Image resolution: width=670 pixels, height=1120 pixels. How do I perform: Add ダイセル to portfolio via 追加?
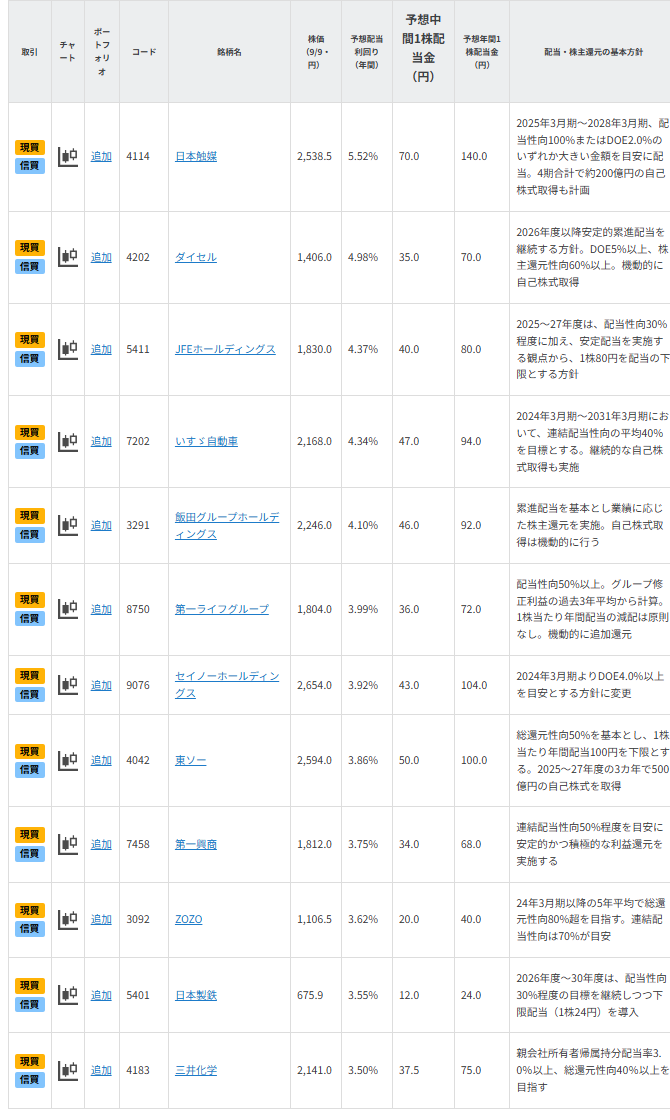(x=101, y=257)
